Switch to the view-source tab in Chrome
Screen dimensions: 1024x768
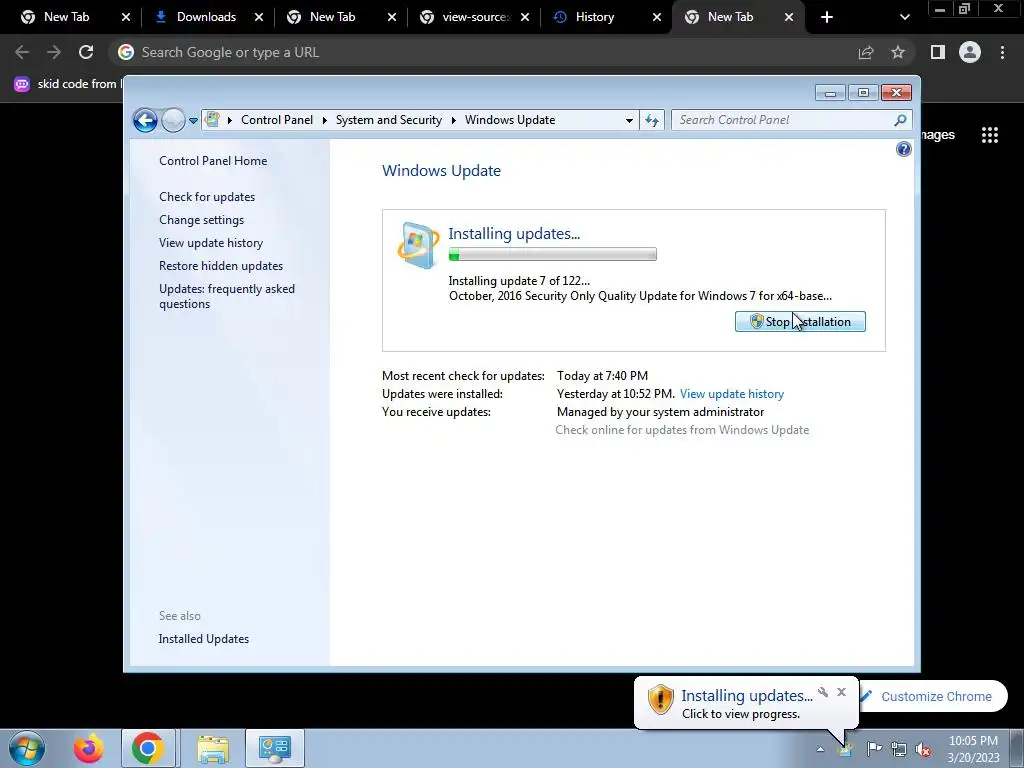coord(476,17)
